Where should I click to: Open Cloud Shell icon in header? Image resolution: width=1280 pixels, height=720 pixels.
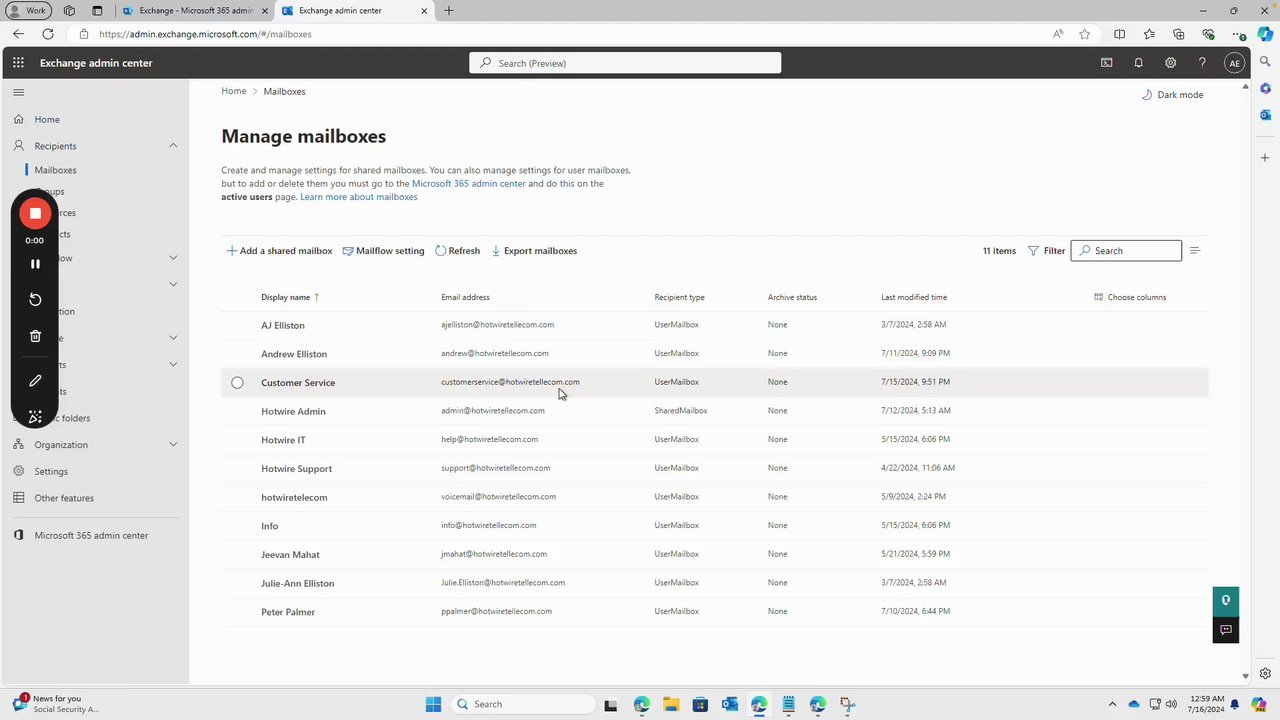pyautogui.click(x=1106, y=63)
